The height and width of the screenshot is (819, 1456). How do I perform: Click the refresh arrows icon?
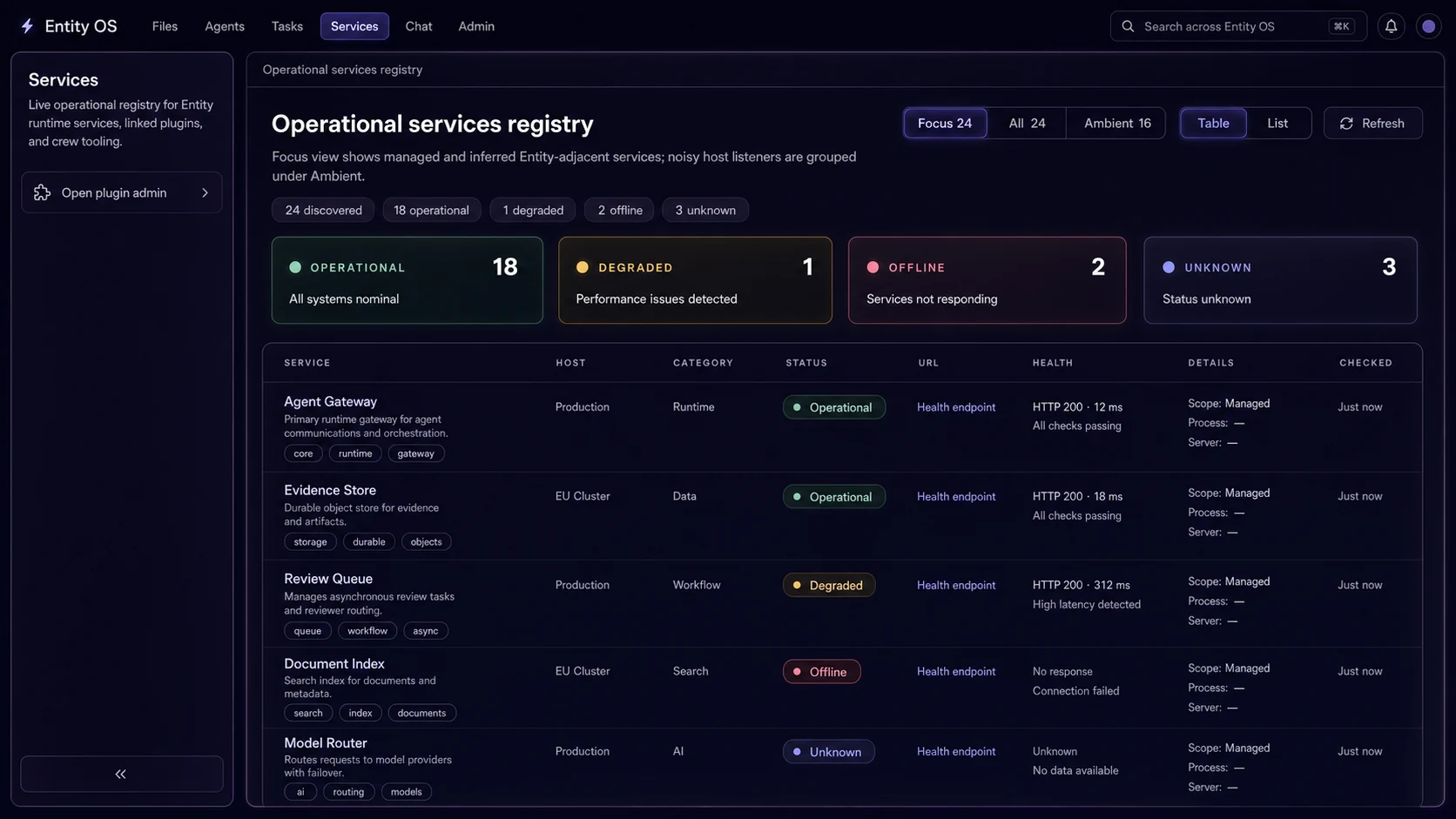(1346, 124)
